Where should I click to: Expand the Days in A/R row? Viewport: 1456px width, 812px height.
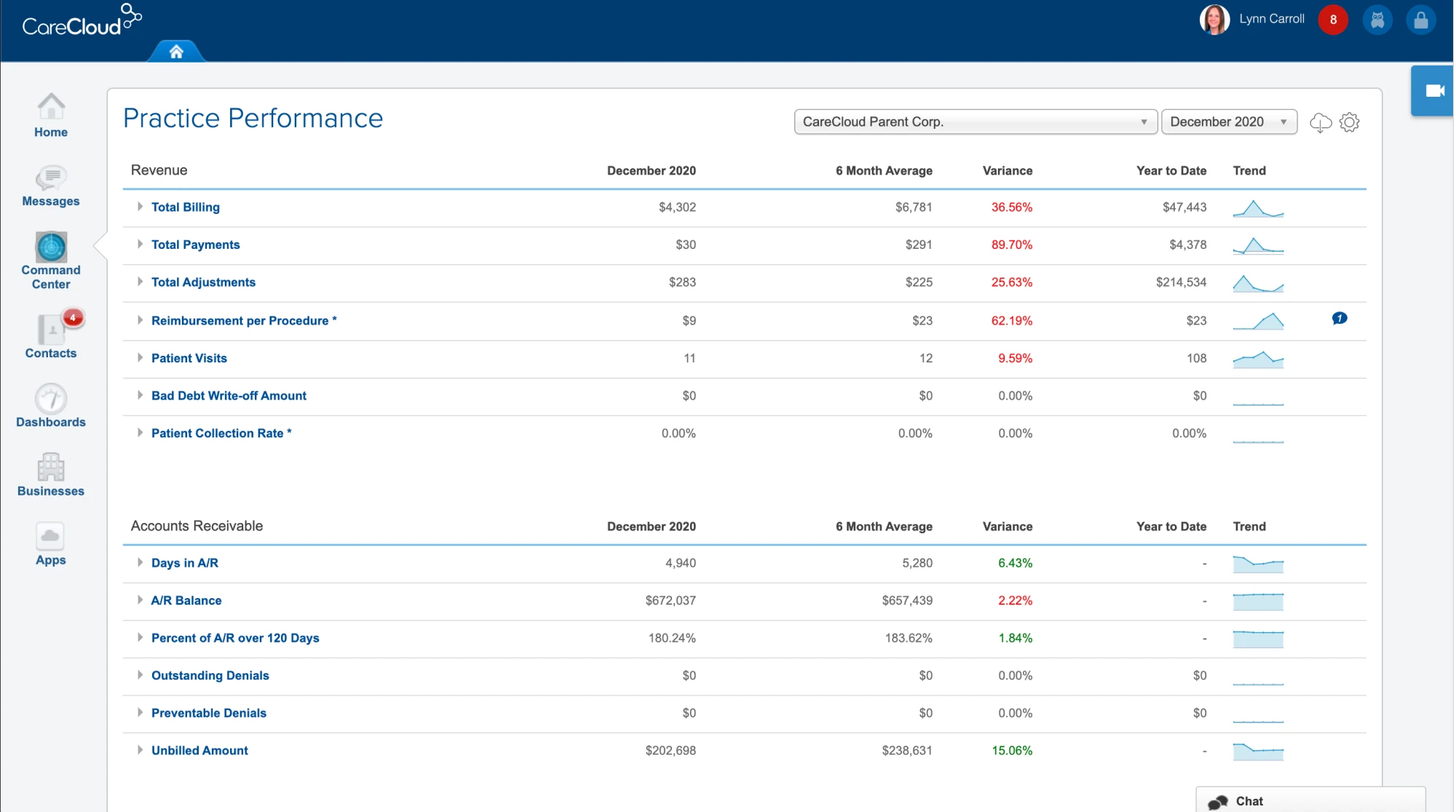140,562
